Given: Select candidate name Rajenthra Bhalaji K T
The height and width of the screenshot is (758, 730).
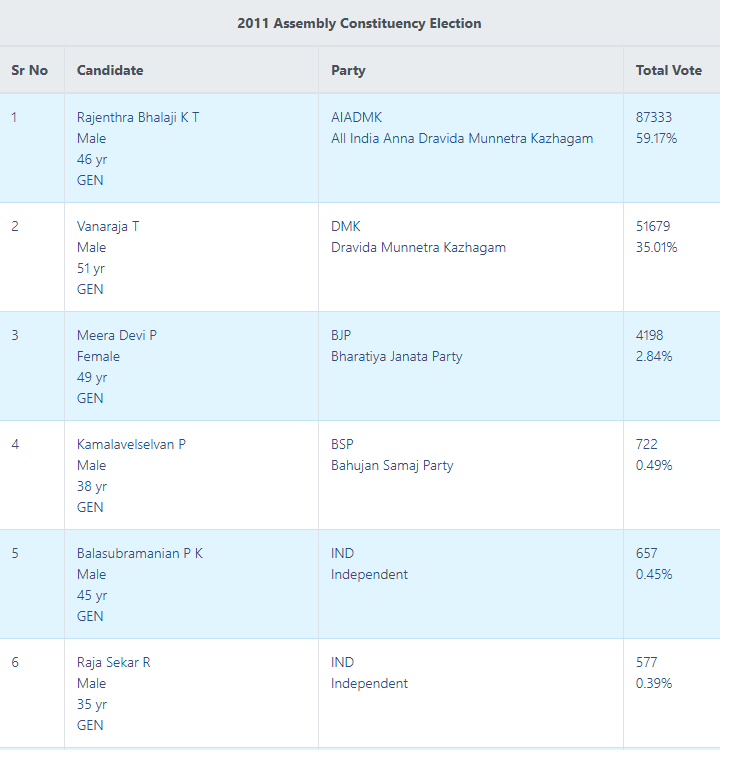Looking at the screenshot, I should [x=138, y=117].
